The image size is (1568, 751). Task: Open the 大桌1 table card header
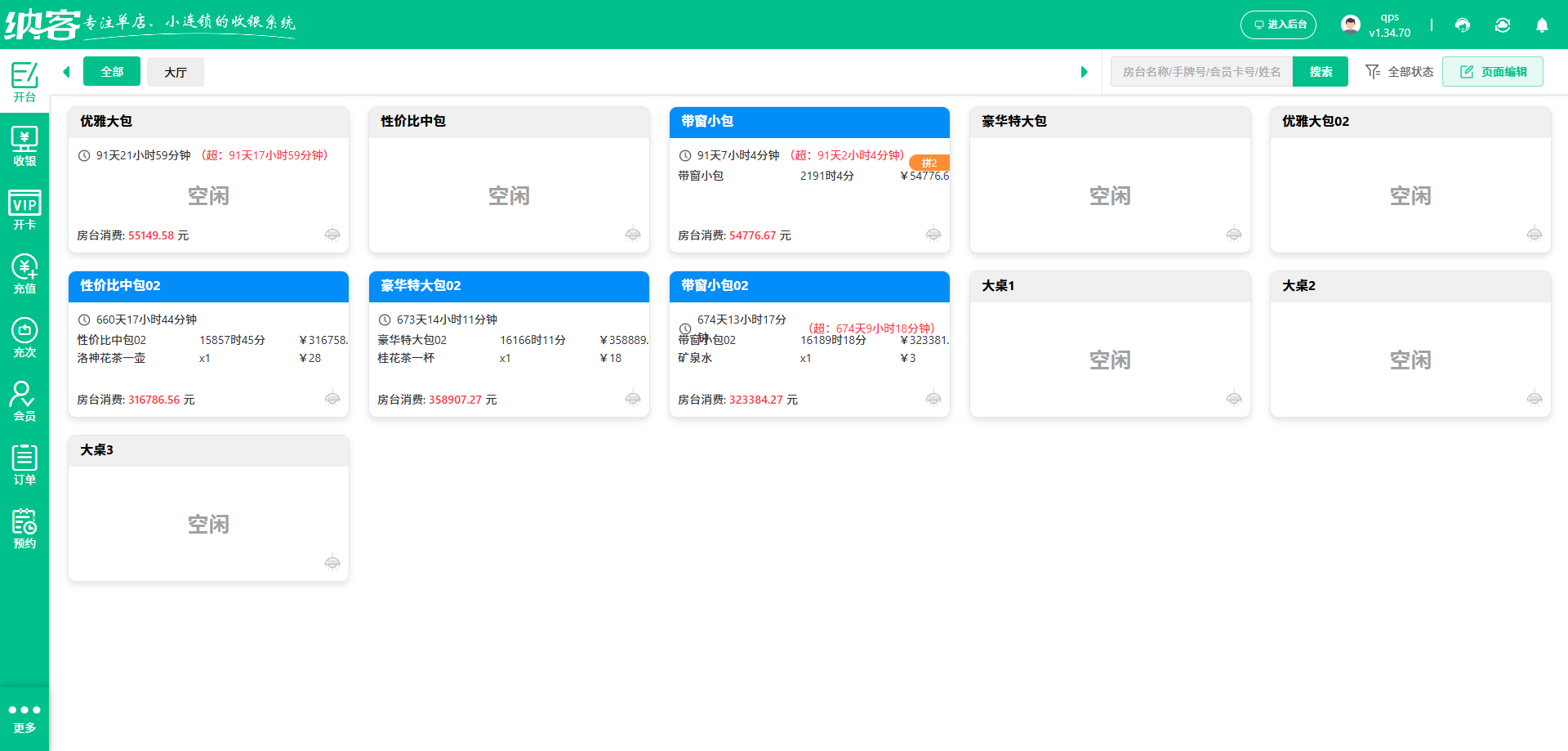pos(1110,286)
